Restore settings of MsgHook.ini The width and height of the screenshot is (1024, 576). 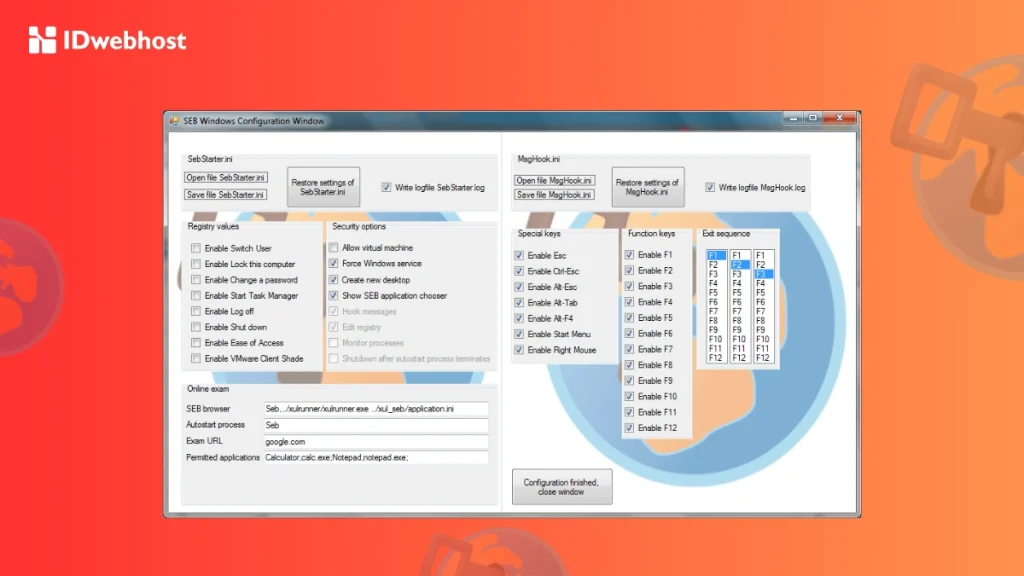tap(648, 187)
